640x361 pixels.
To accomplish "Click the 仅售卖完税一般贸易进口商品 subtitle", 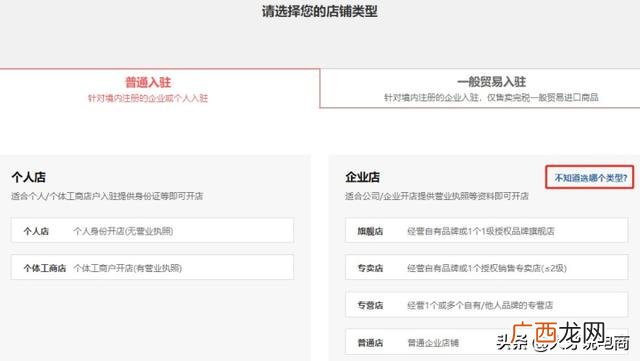I will click(x=542, y=98).
